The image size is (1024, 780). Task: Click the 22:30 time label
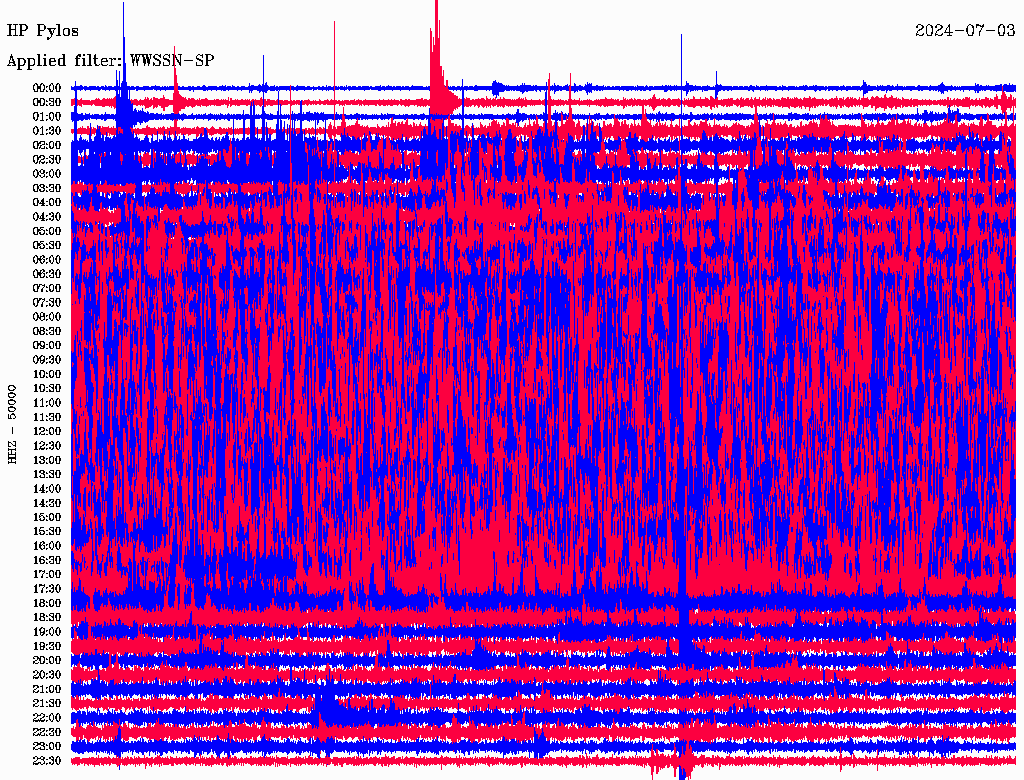pyautogui.click(x=46, y=732)
